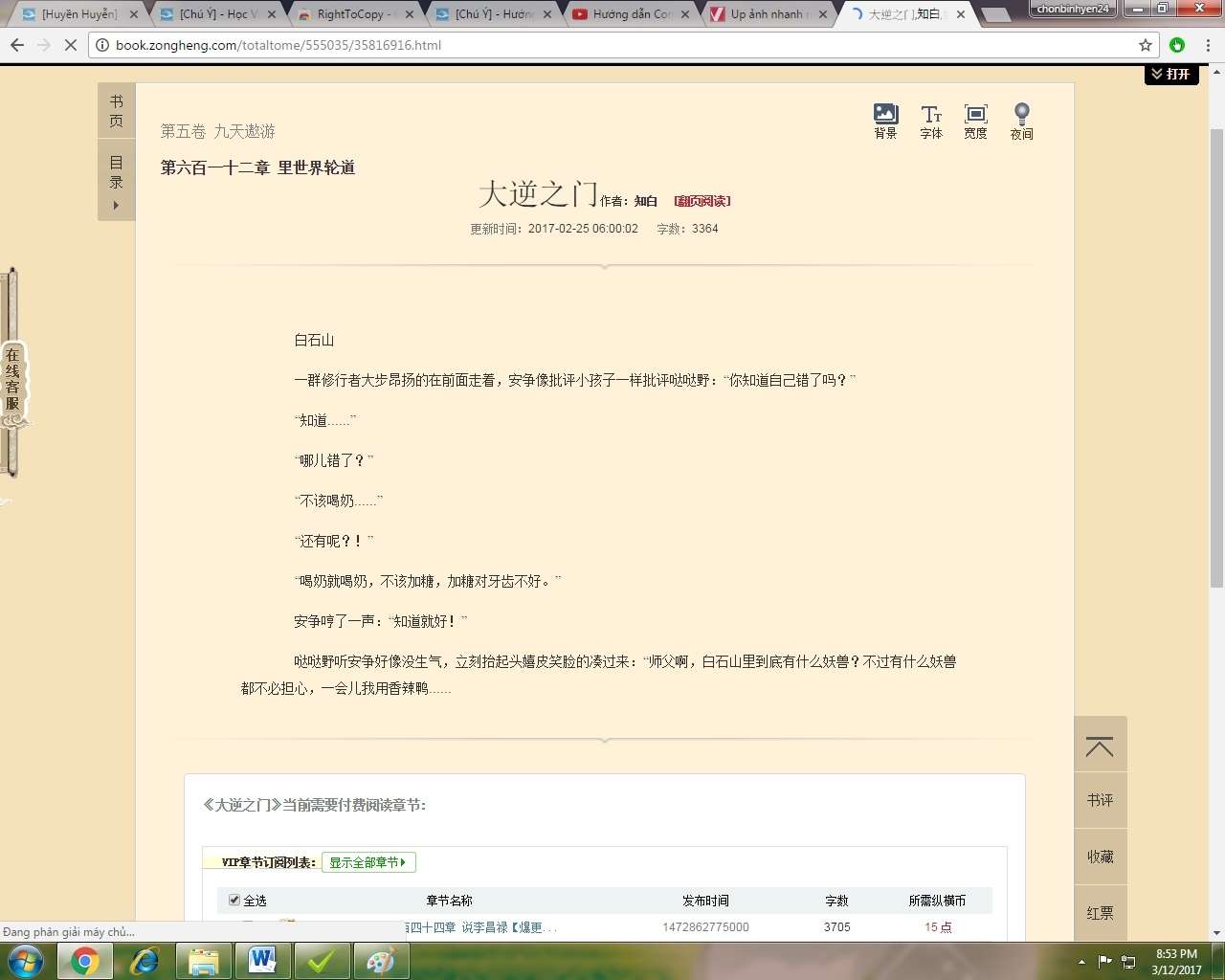Expand the 打开 dropdown at top right

coord(1170,75)
